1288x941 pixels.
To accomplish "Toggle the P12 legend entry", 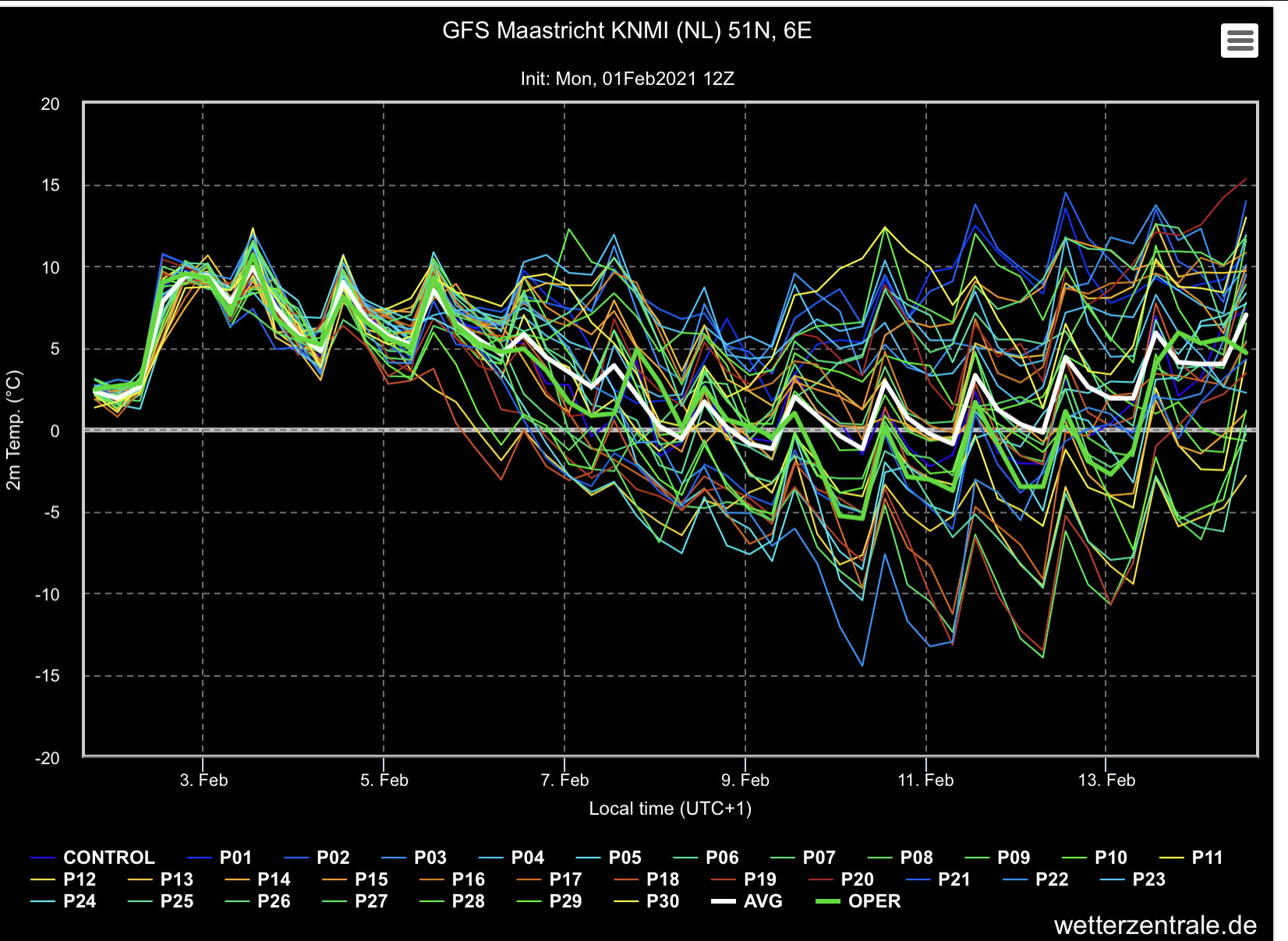I will pyautogui.click(x=63, y=879).
